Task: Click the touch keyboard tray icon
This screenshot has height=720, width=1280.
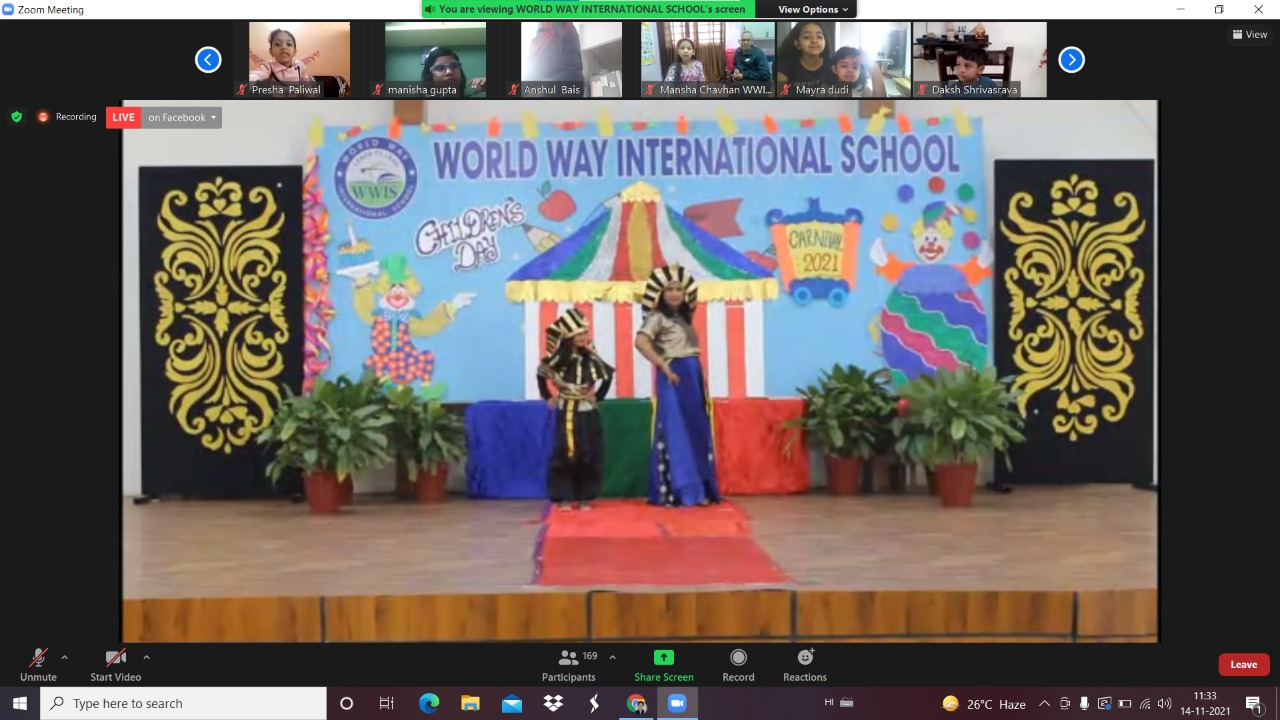Action: click(848, 703)
